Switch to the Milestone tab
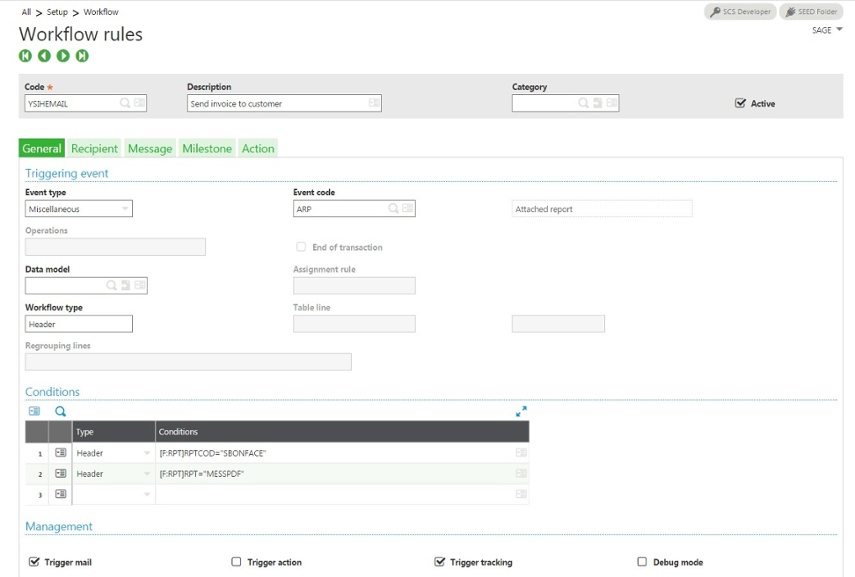 [207, 148]
